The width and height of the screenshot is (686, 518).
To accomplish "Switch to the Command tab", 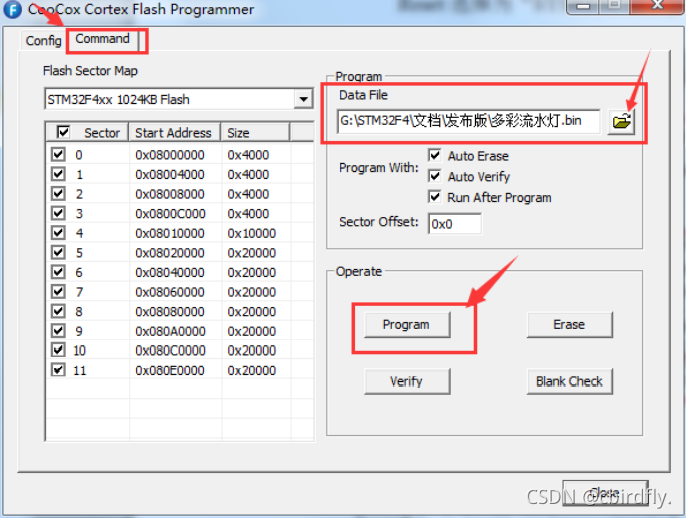I will tap(102, 39).
